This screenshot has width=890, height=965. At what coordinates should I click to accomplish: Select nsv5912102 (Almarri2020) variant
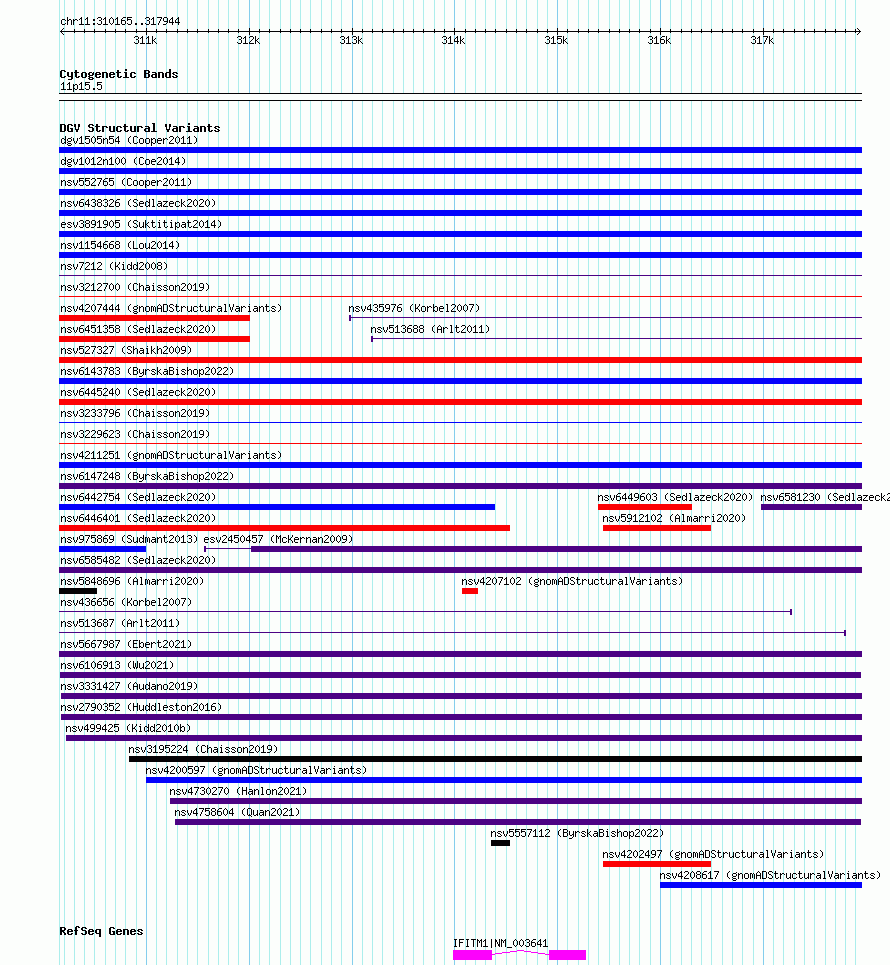(x=674, y=518)
